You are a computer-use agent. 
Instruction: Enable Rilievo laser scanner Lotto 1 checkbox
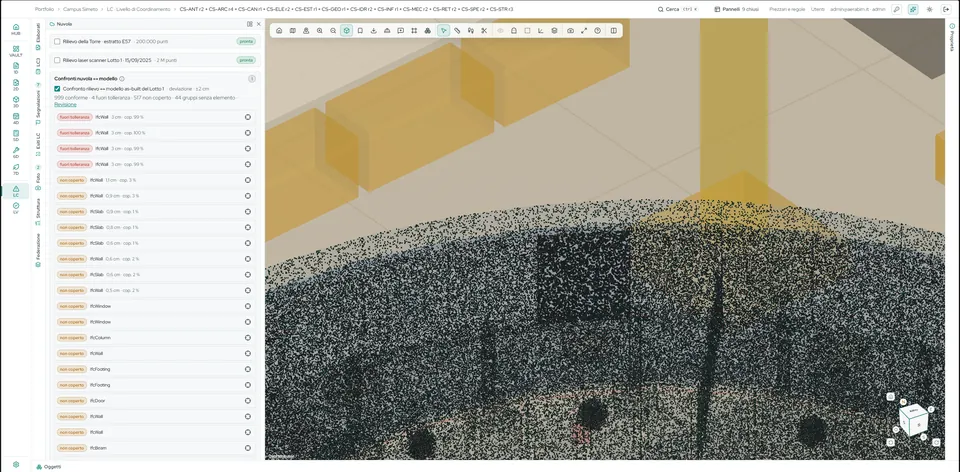[x=57, y=60]
